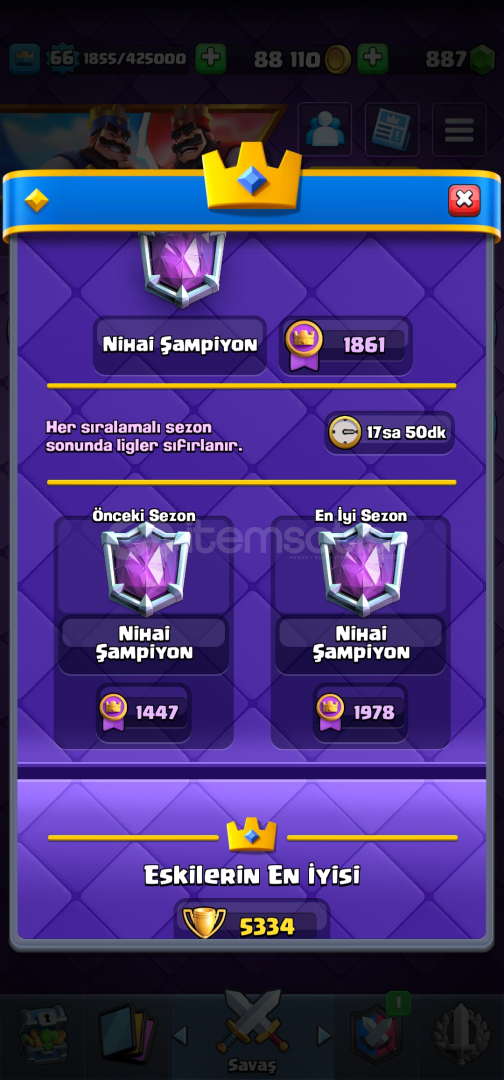
Task: Select the King level 66 badge
Action: 62,59
